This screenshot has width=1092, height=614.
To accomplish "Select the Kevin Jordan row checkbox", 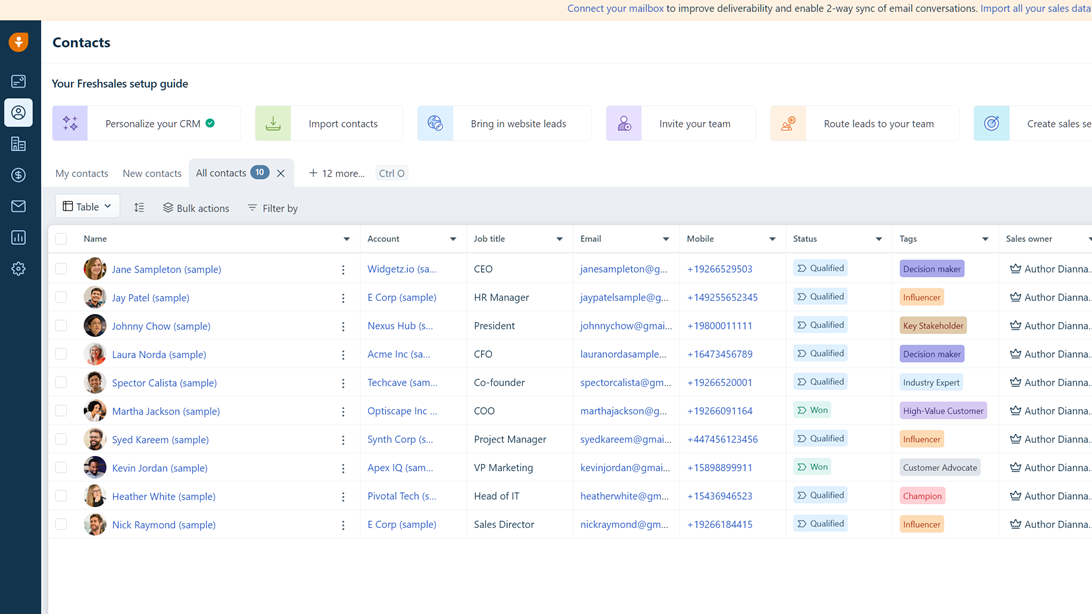I will pos(61,468).
